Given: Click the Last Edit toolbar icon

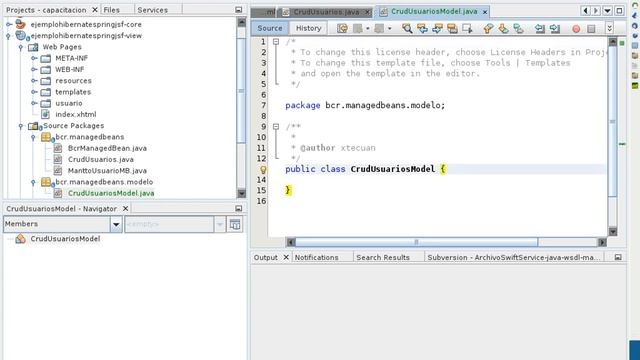Looking at the screenshot, I should 342,28.
